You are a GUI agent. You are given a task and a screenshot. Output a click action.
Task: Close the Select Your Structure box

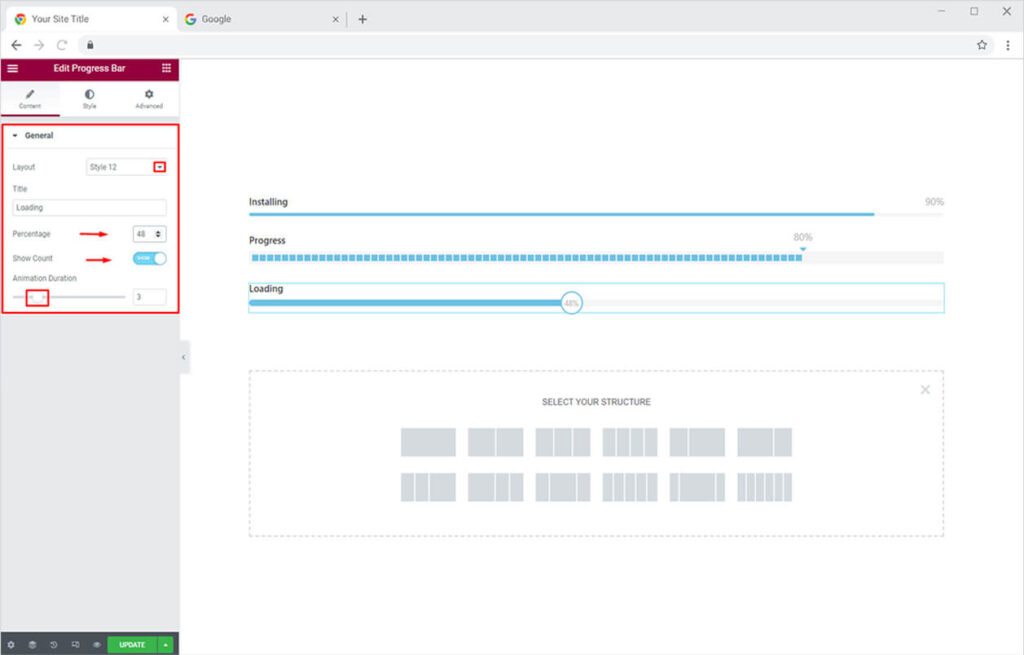coord(925,389)
